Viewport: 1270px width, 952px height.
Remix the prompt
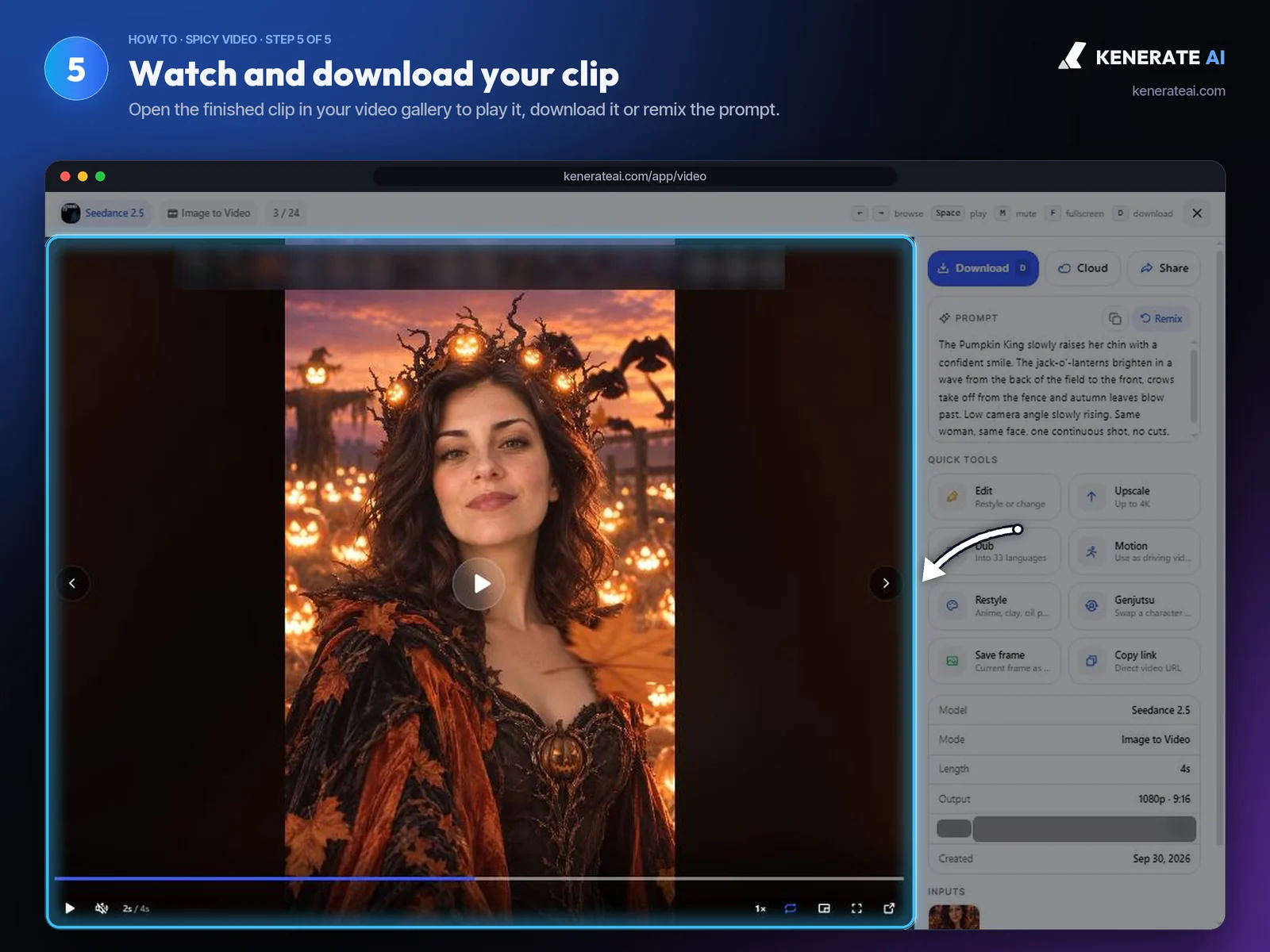tap(1161, 318)
